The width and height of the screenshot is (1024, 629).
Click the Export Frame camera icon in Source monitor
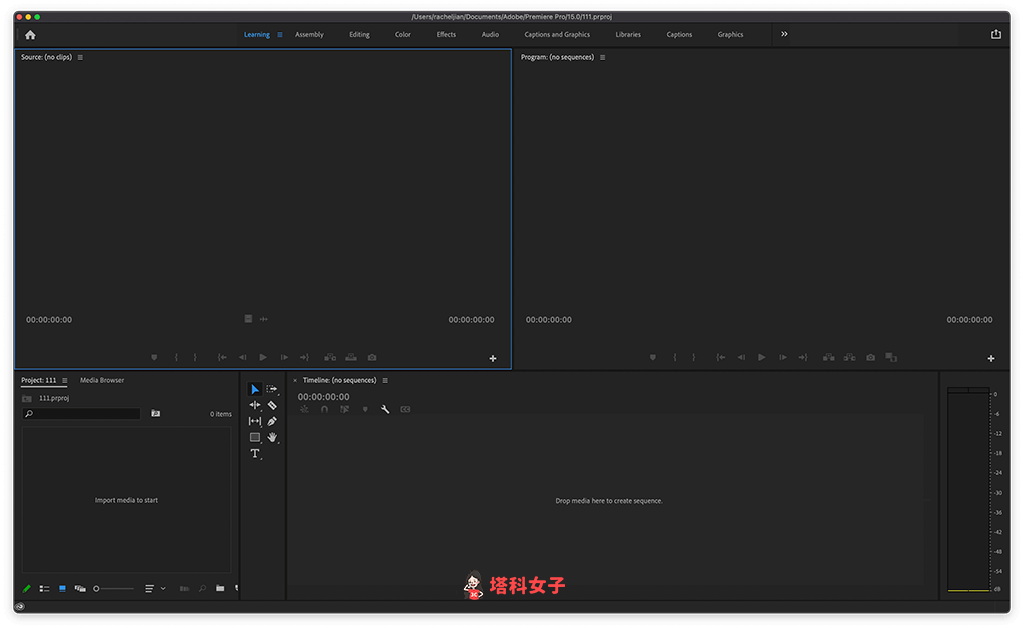(x=371, y=357)
